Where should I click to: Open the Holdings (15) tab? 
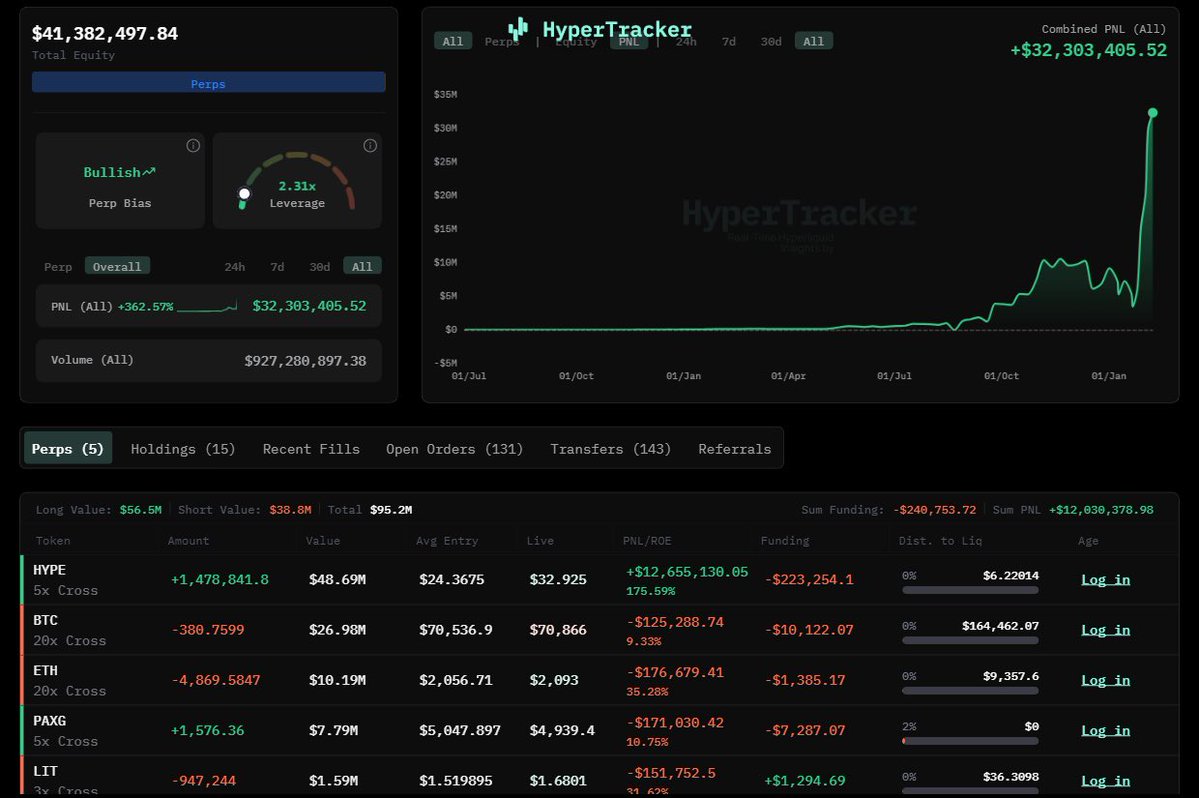[183, 449]
